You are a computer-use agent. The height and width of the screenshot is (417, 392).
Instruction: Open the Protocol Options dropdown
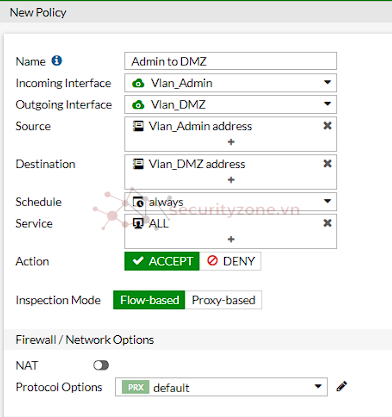(221, 387)
